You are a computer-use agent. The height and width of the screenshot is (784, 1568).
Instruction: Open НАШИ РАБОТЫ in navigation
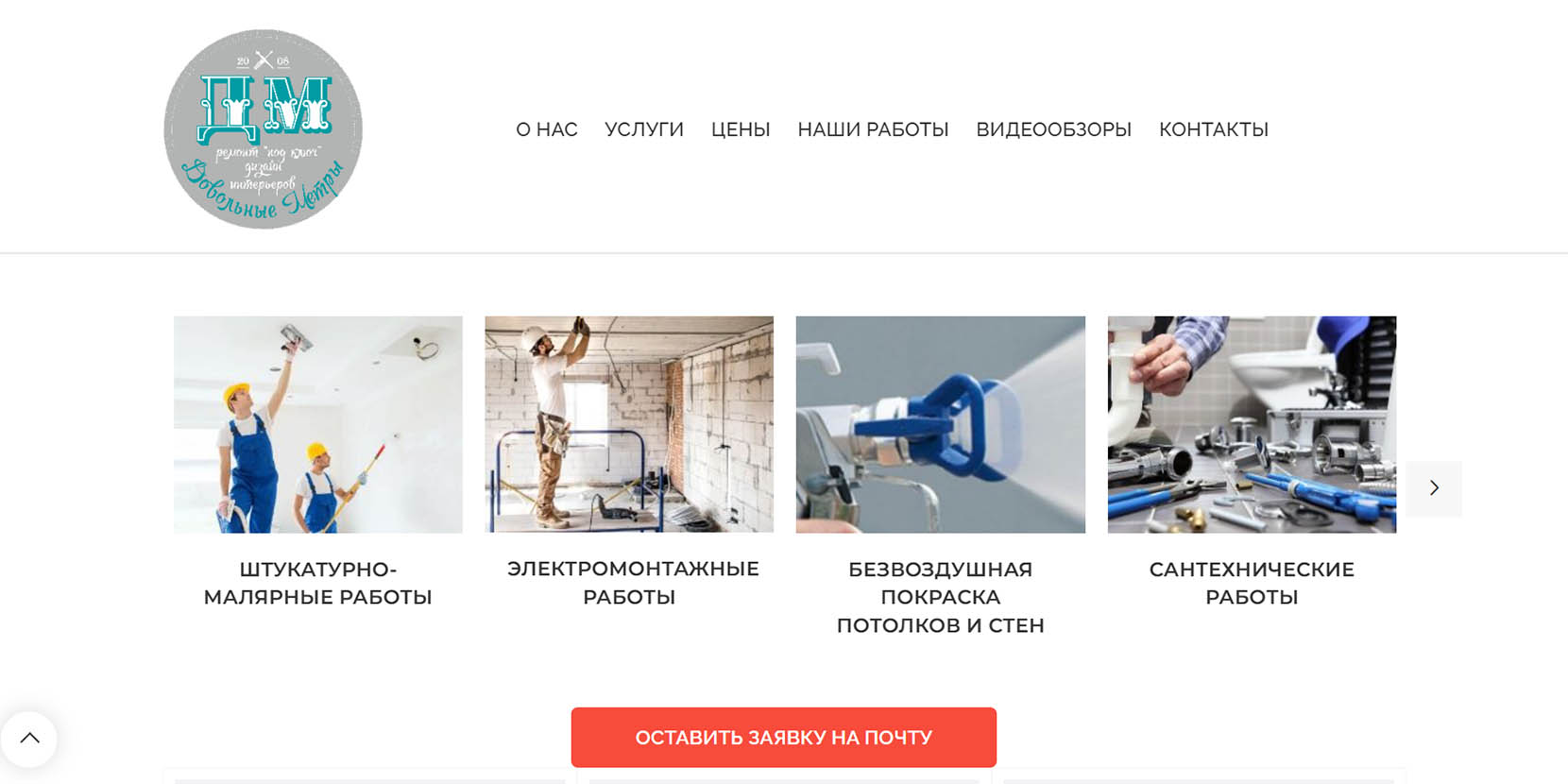(x=873, y=129)
